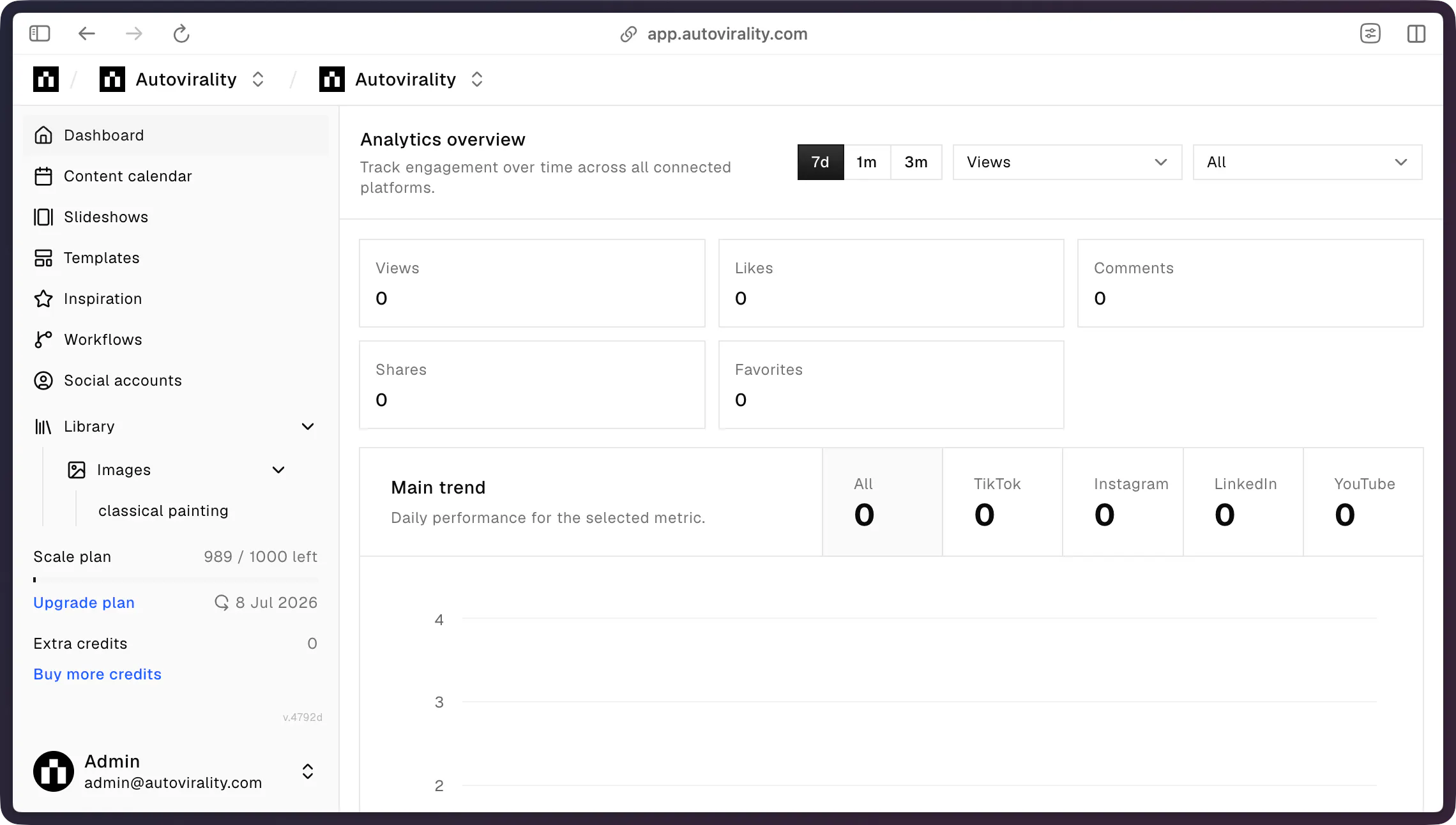The width and height of the screenshot is (1456, 825).
Task: Switch to the 1m time range
Action: coord(867,162)
